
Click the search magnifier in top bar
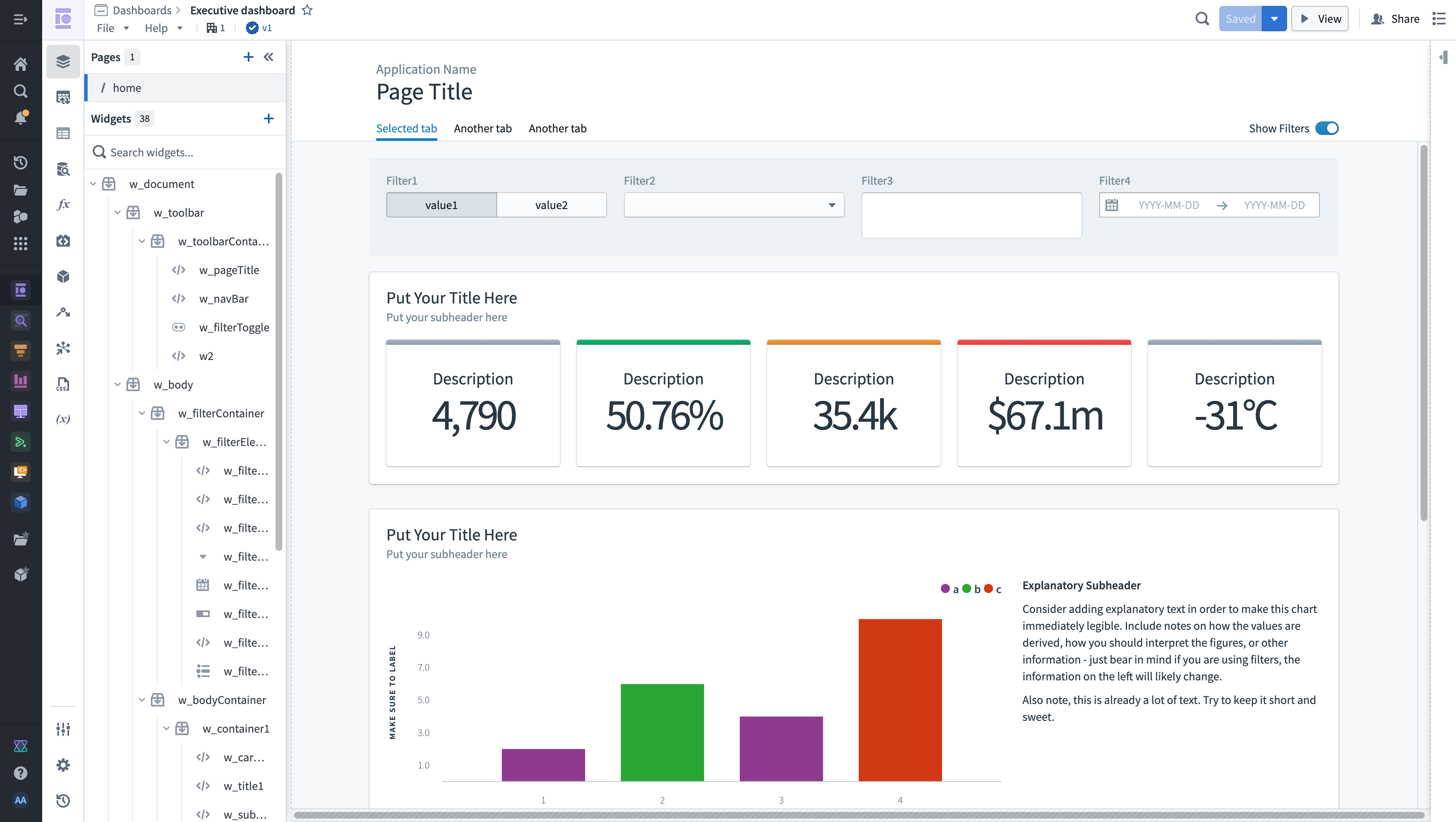(1202, 19)
